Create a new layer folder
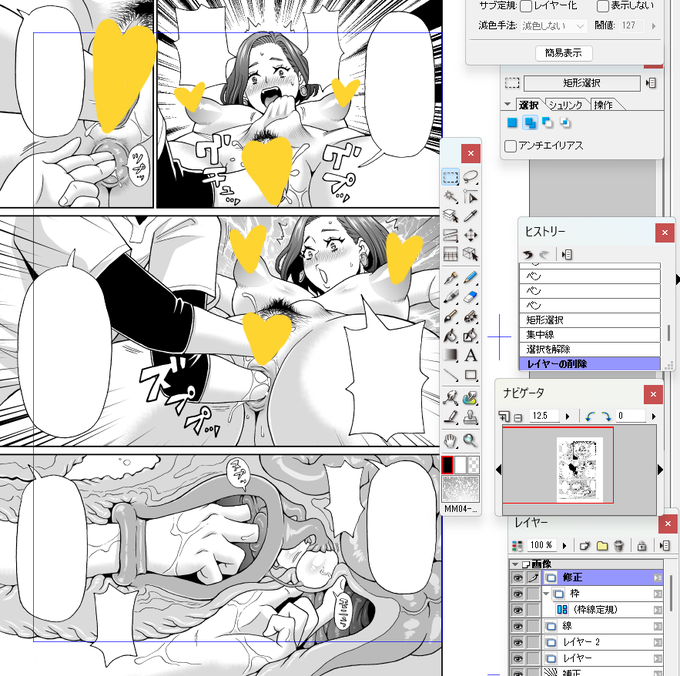 [602, 545]
